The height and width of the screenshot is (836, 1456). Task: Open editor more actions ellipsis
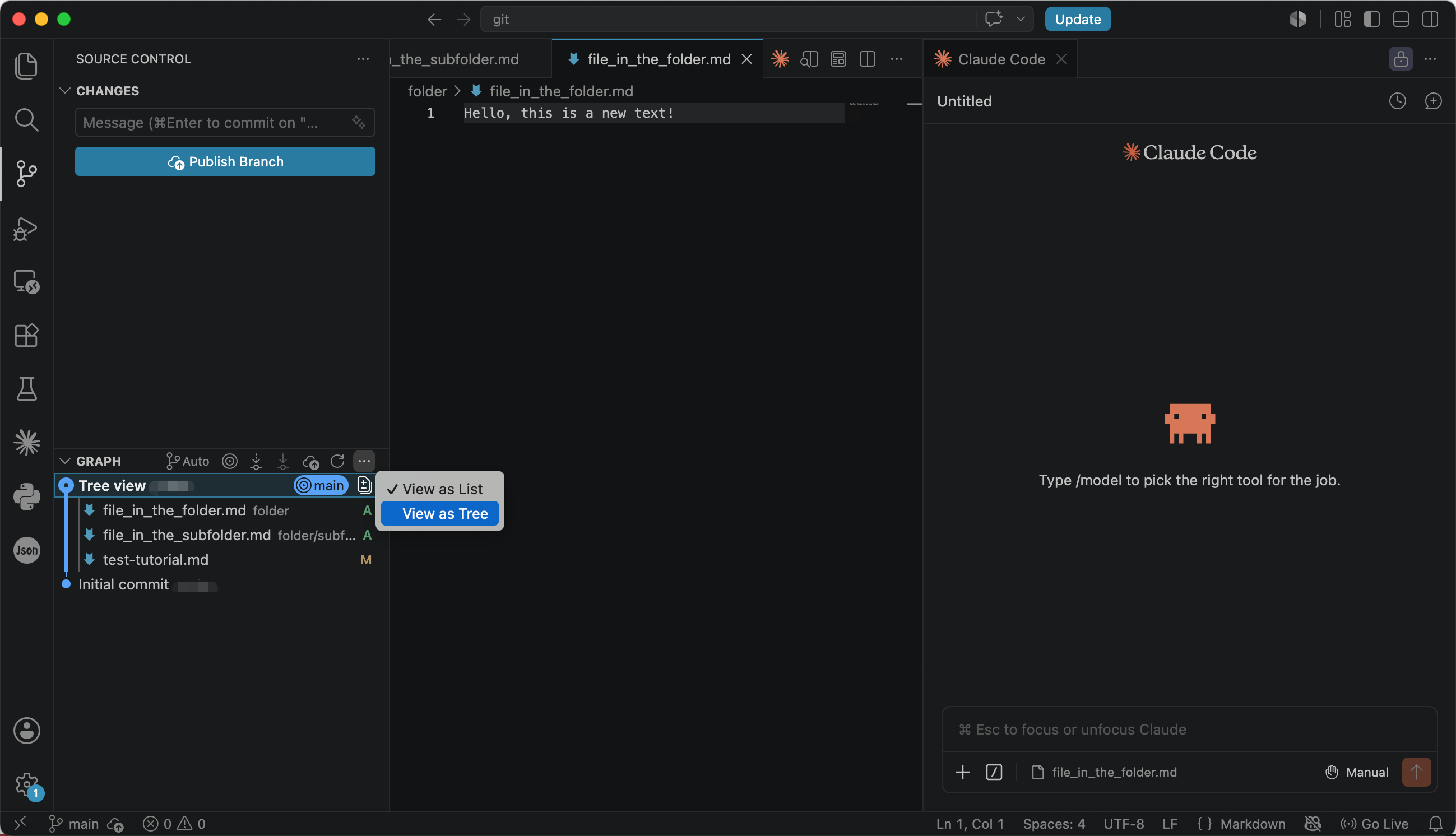click(897, 59)
